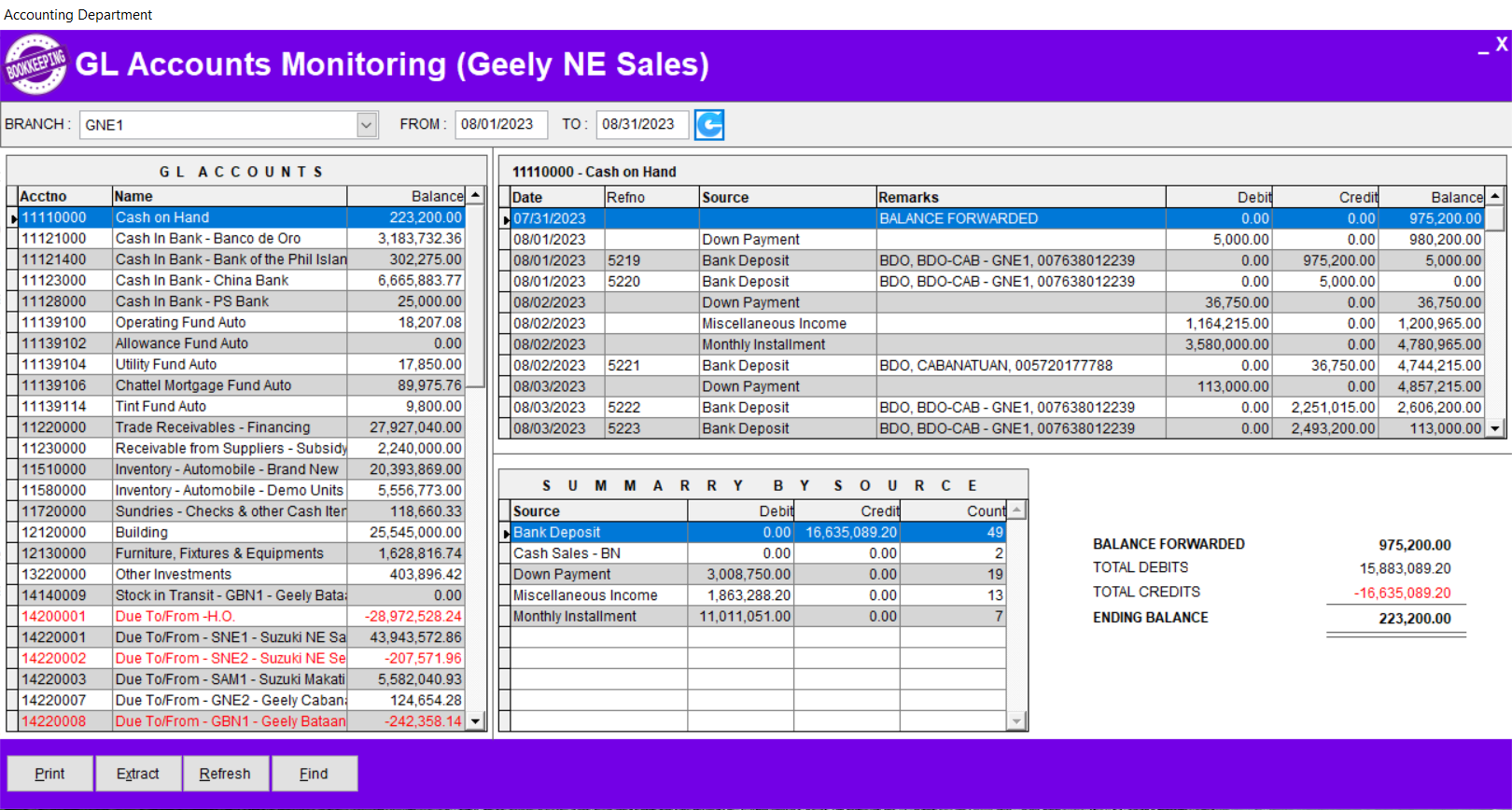Click summary by source scrollbar down arrow

pyautogui.click(x=1017, y=720)
